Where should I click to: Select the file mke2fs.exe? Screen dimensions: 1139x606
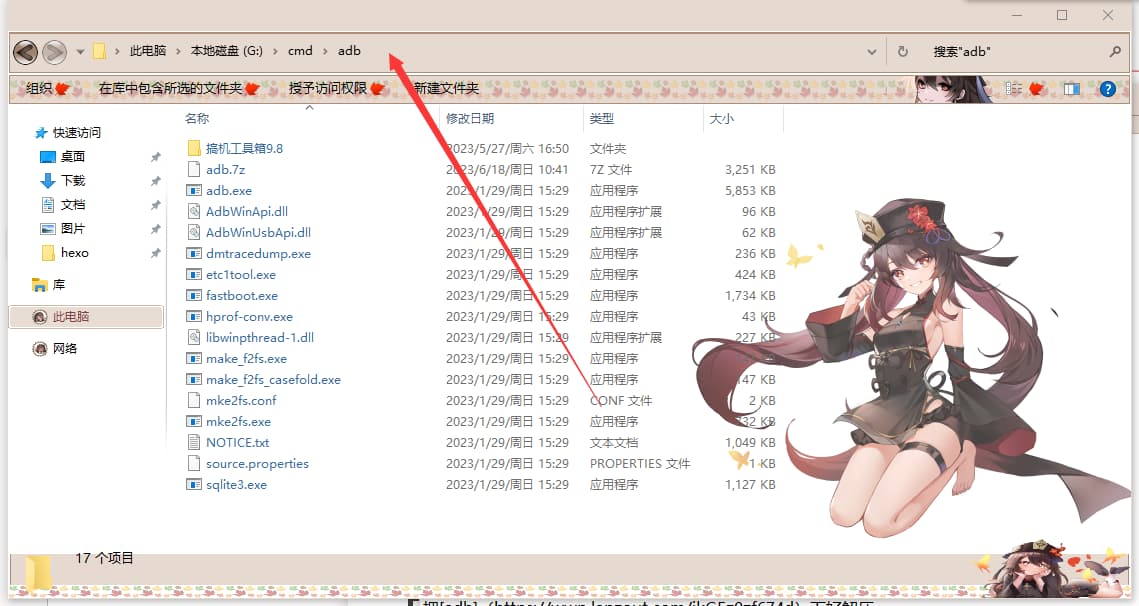[x=238, y=421]
